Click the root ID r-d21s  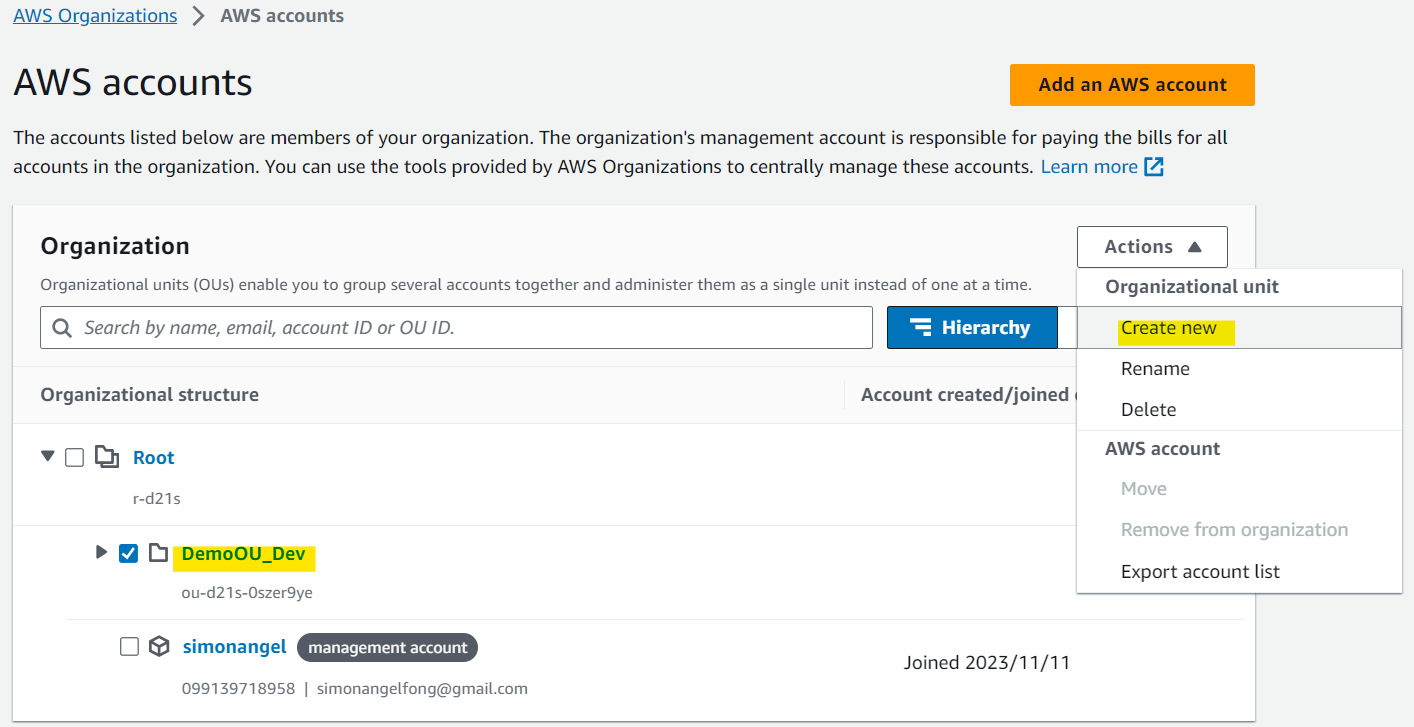[157, 498]
